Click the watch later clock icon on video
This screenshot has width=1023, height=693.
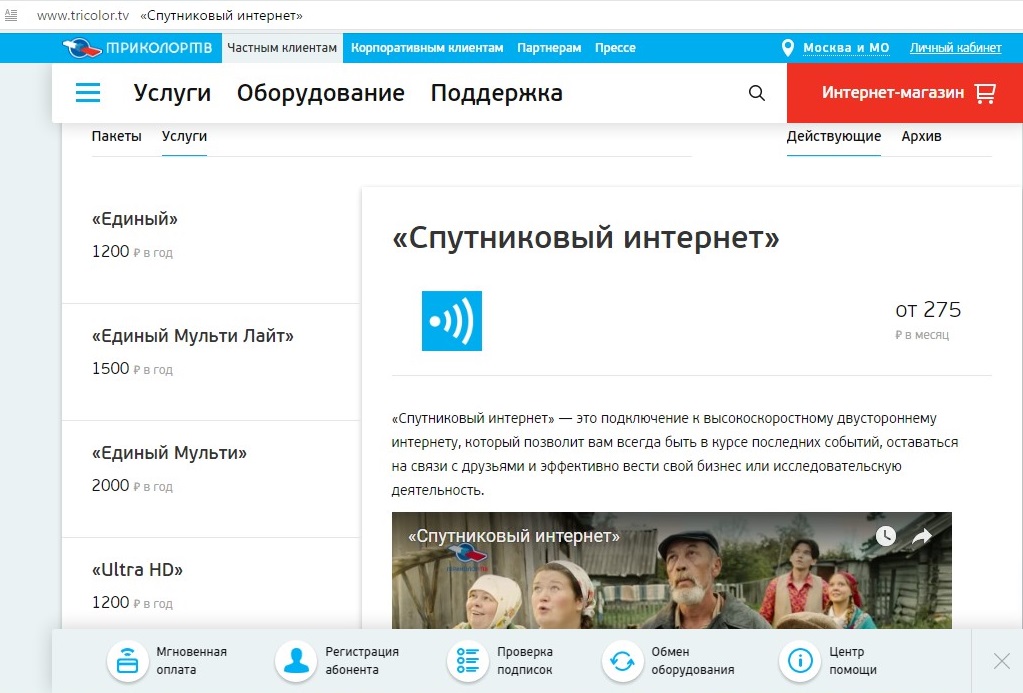[x=885, y=536]
